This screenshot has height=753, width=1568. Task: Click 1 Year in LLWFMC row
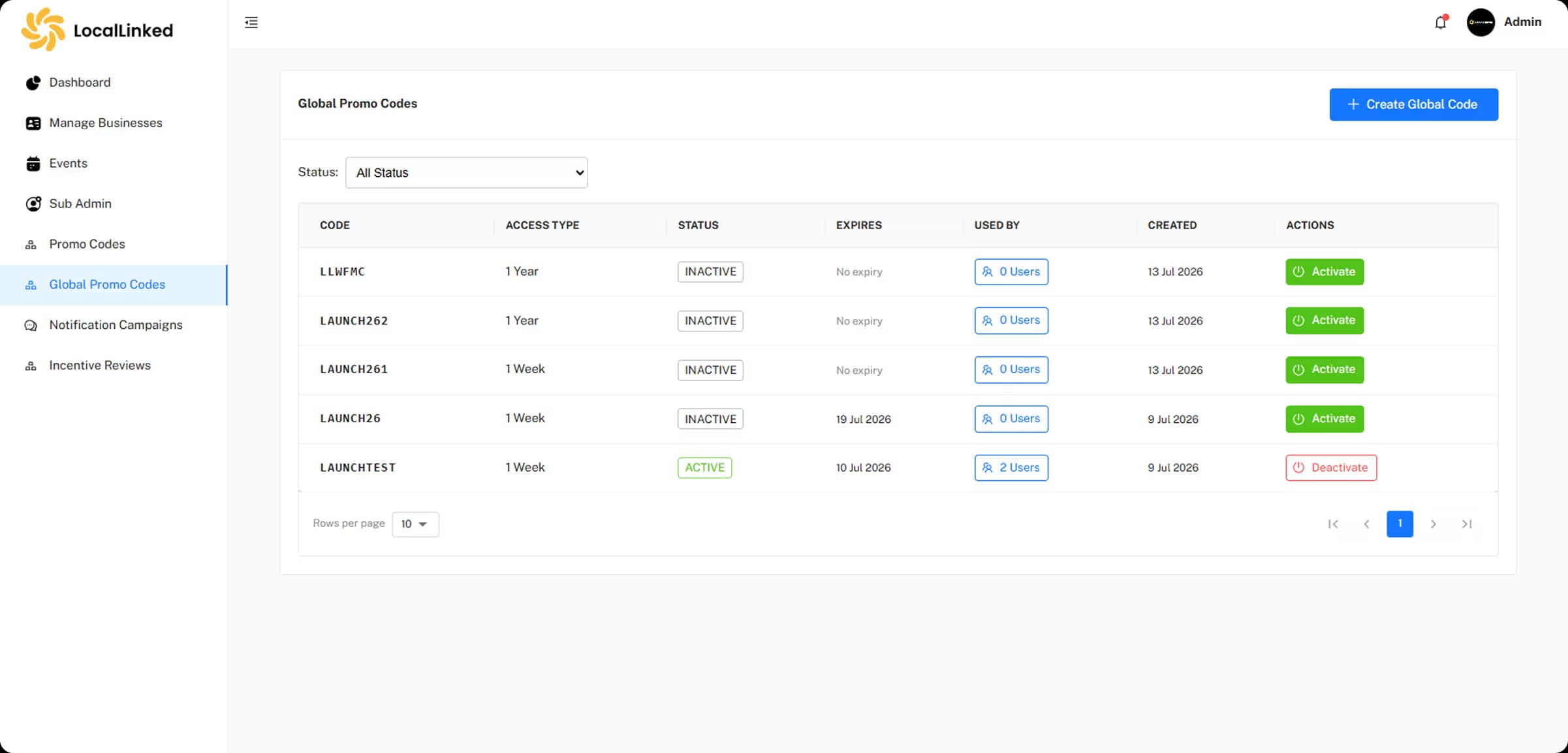click(x=522, y=271)
